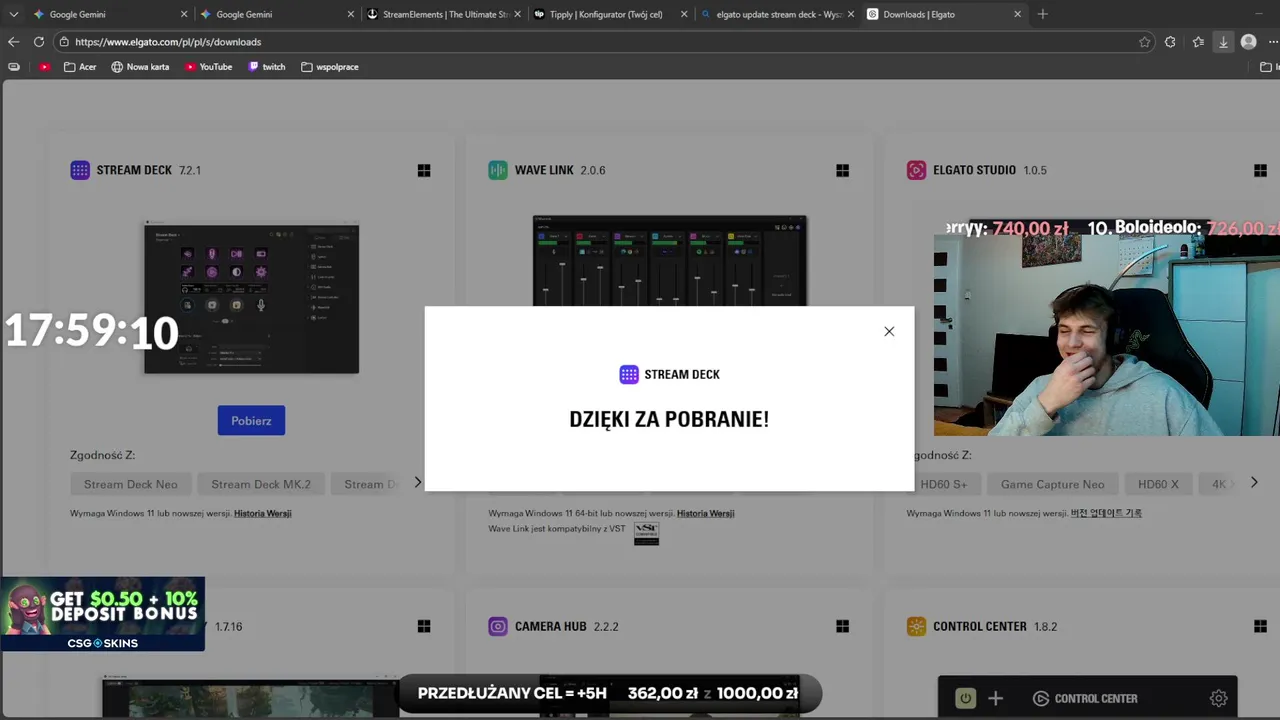Click the Stream Deck product icon on the page

[x=80, y=170]
